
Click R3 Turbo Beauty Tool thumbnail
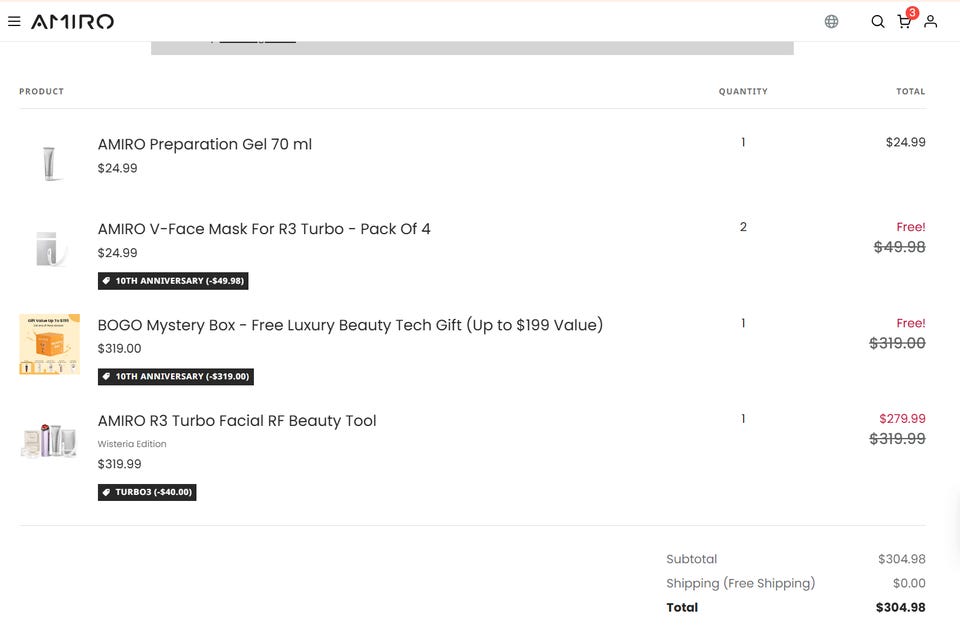point(50,440)
